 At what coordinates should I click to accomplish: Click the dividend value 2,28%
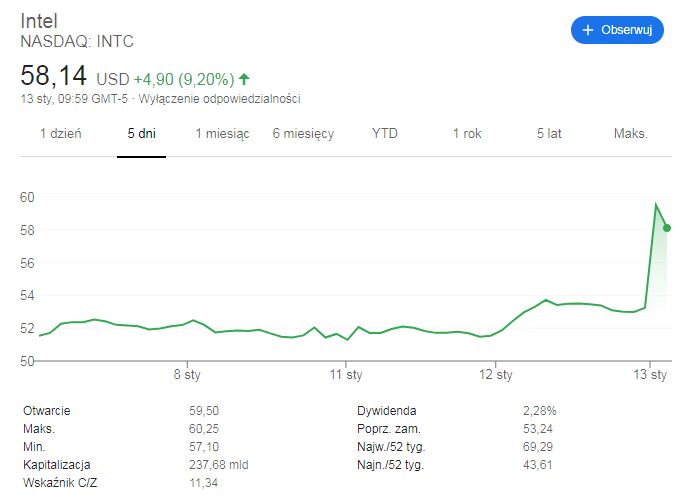point(539,411)
